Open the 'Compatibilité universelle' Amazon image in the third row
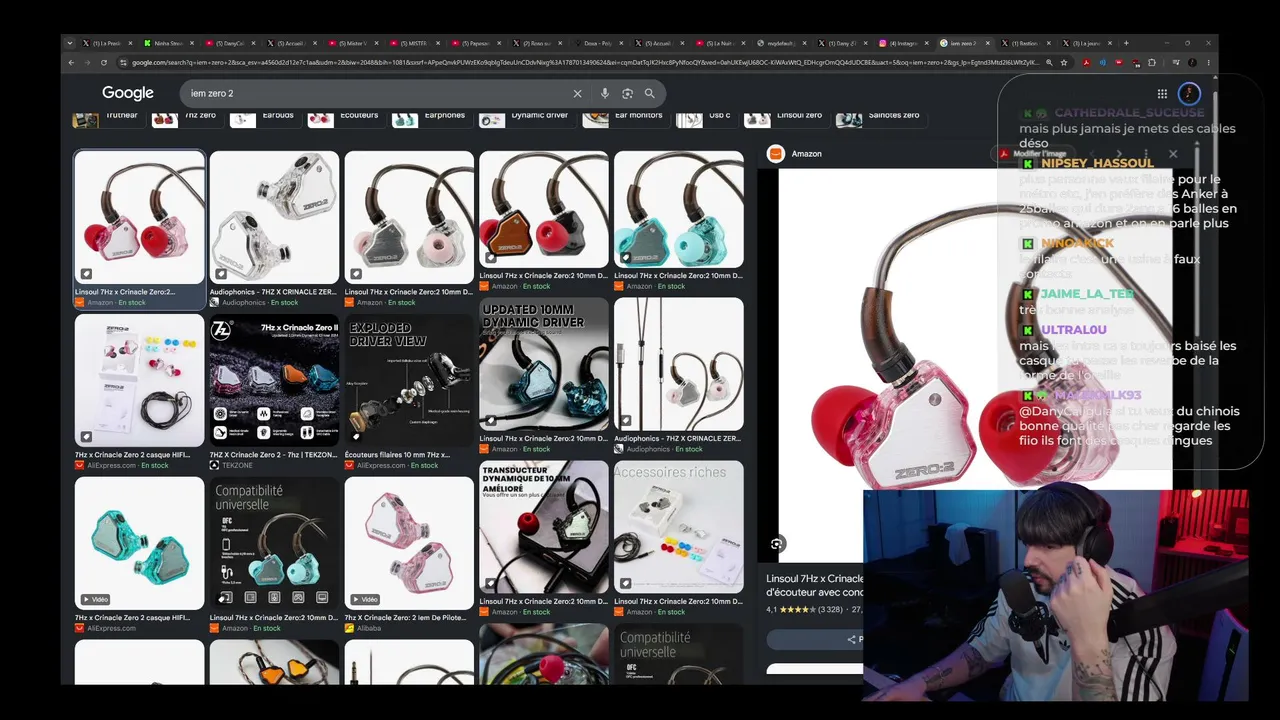Image resolution: width=1280 pixels, height=720 pixels. click(274, 543)
